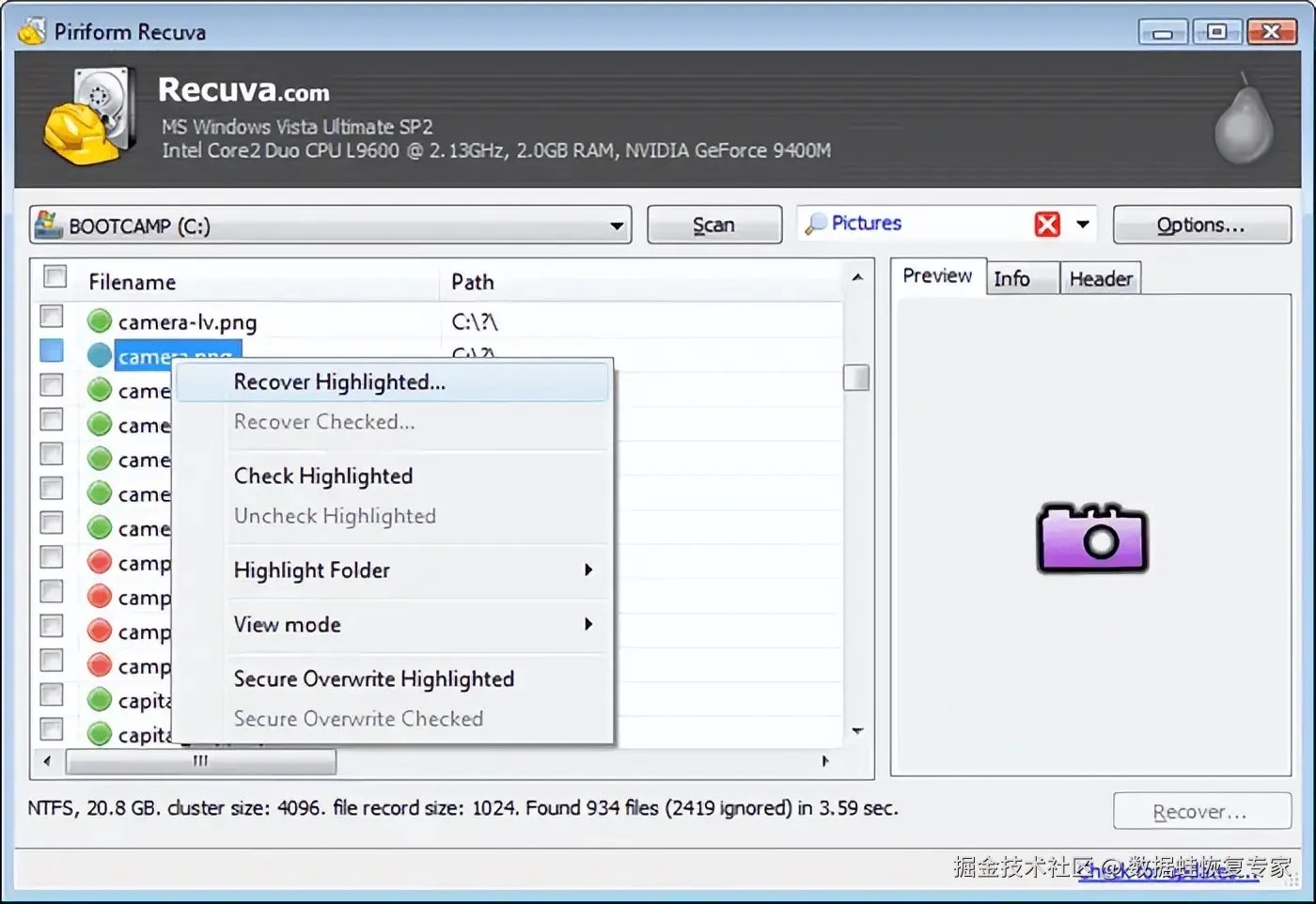Click the first red status dot in file list
The width and height of the screenshot is (1316, 904).
(x=100, y=562)
